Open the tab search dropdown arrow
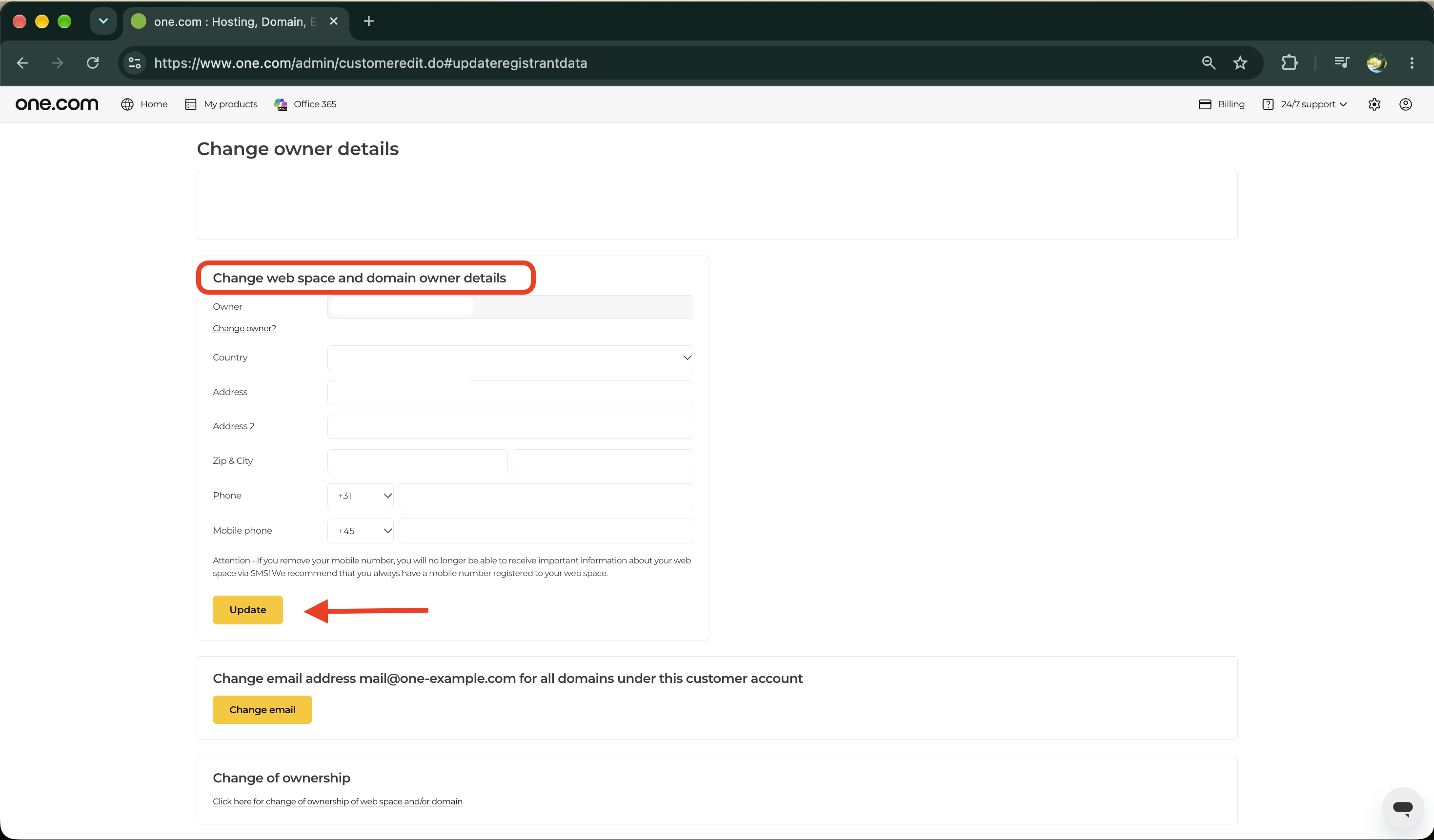 coord(103,21)
